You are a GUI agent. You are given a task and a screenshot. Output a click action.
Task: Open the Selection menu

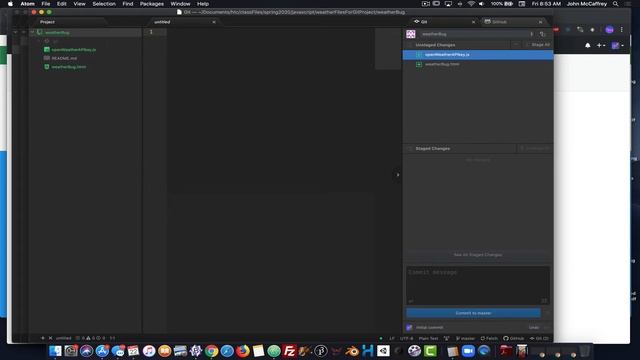[x=104, y=4]
